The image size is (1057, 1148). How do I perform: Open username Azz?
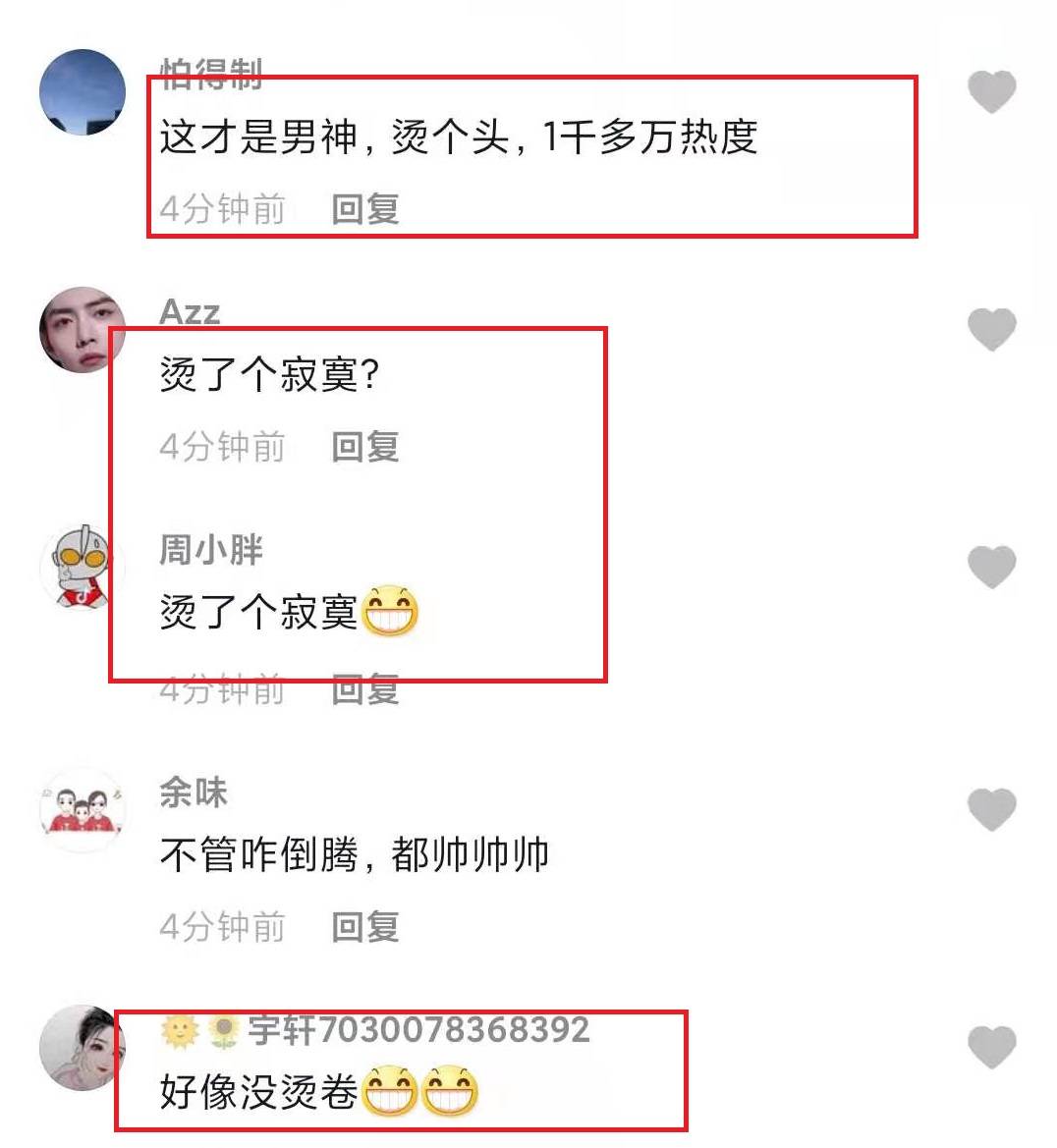point(190,312)
